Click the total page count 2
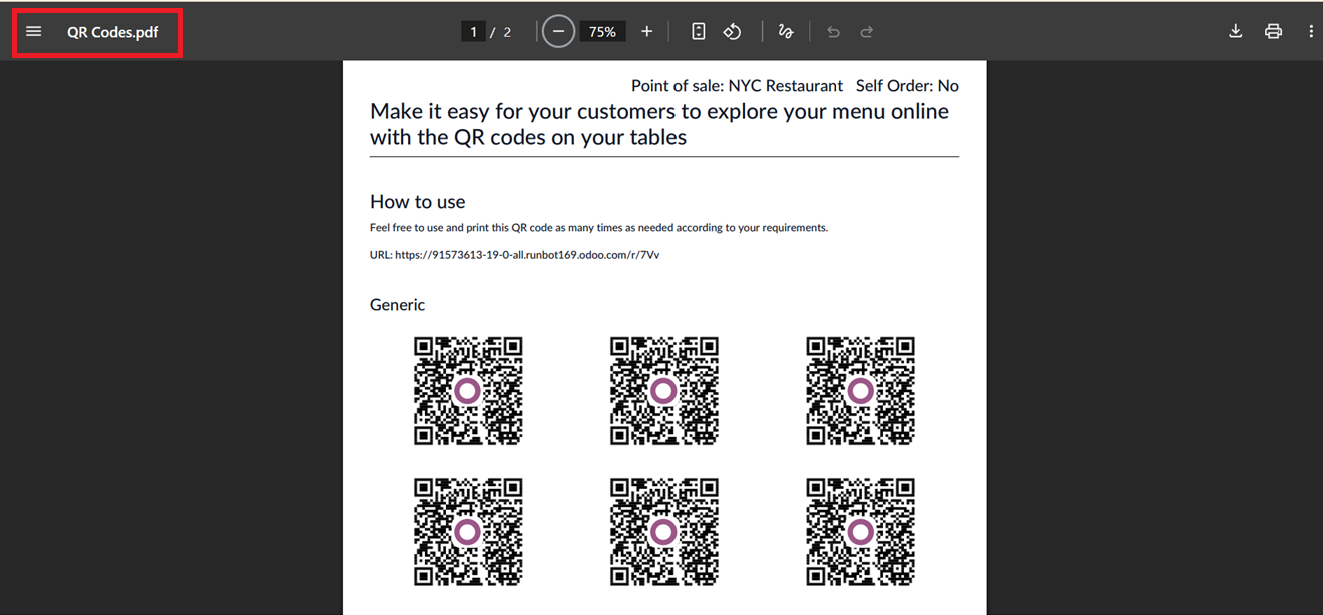Screen dimensions: 1323x615 pyautogui.click(x=507, y=32)
